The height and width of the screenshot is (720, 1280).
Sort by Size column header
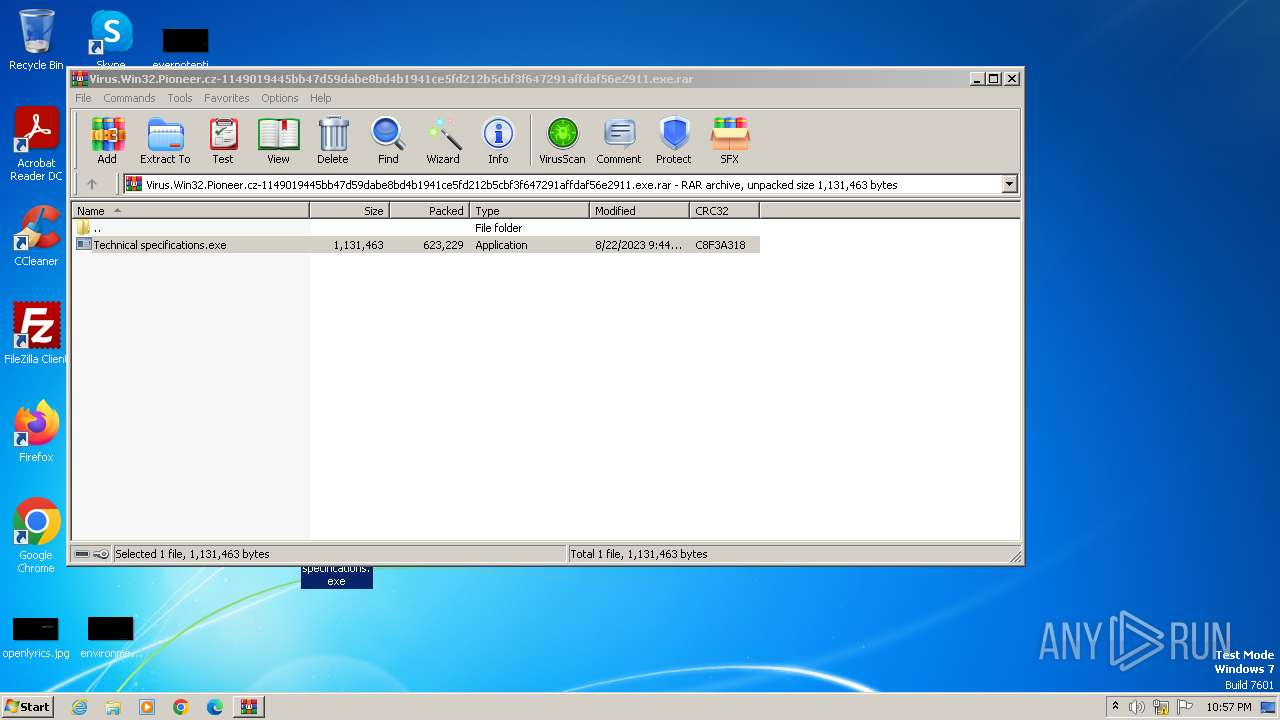[349, 211]
